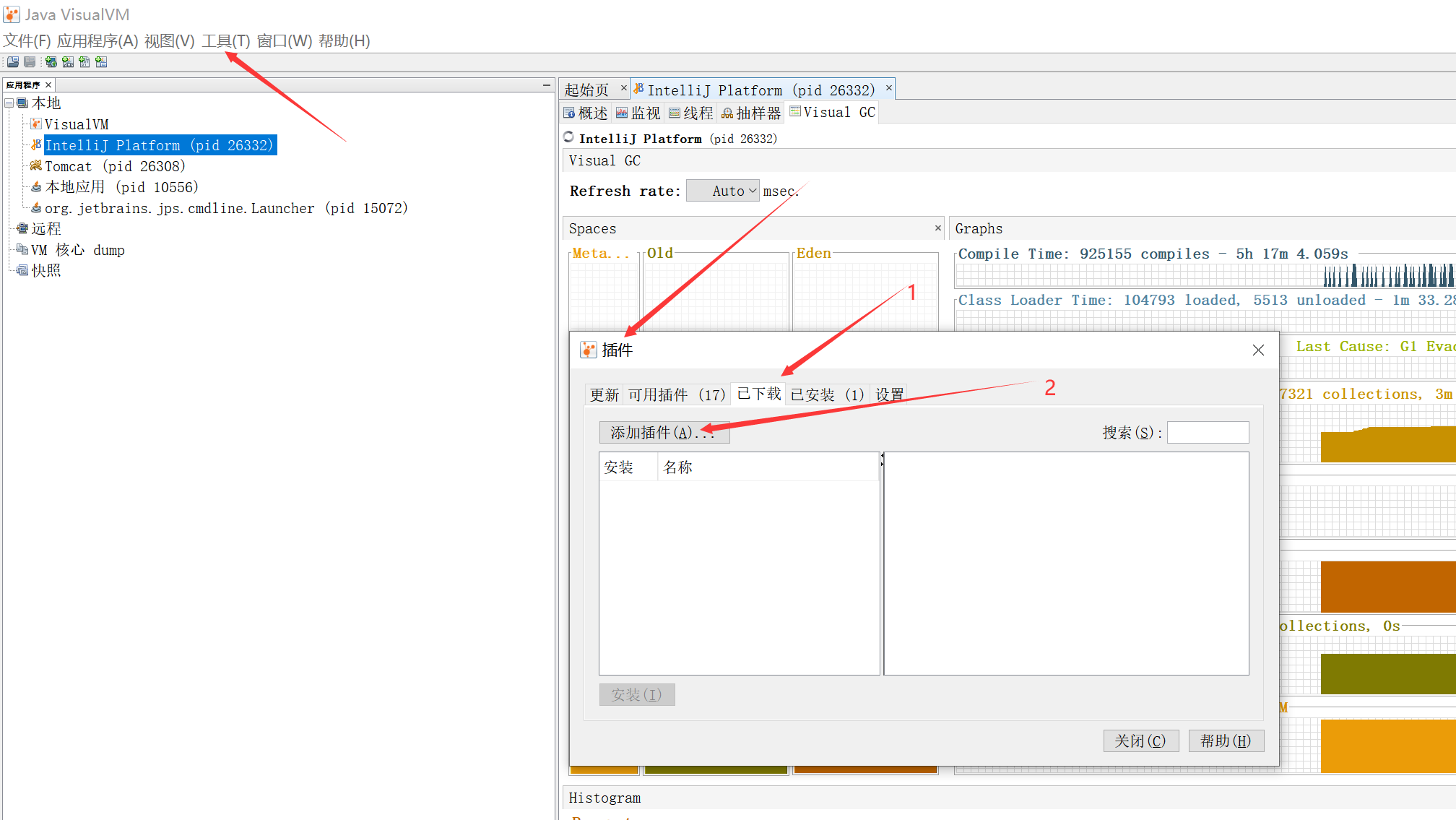Select the 已下载 tab

(x=758, y=394)
